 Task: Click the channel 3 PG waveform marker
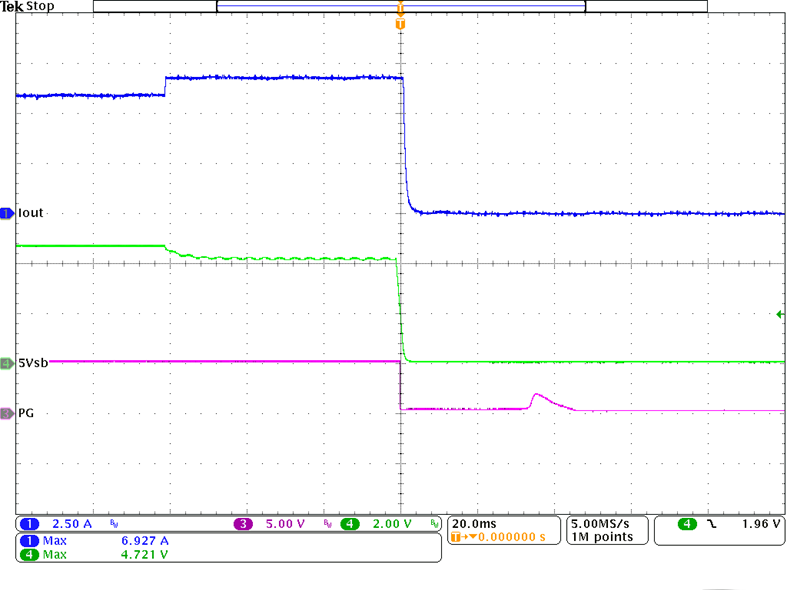tap(8, 412)
